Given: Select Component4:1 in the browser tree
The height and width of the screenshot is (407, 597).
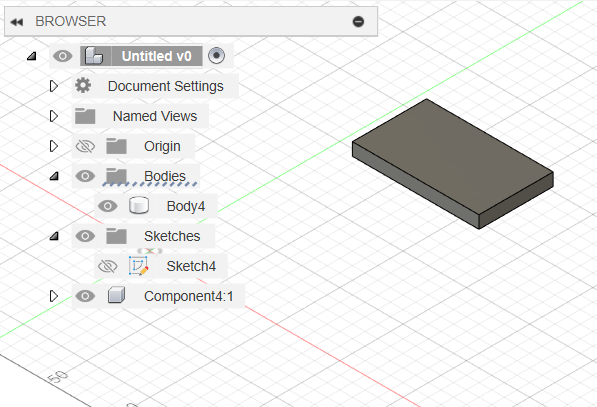Looking at the screenshot, I should coord(189,296).
